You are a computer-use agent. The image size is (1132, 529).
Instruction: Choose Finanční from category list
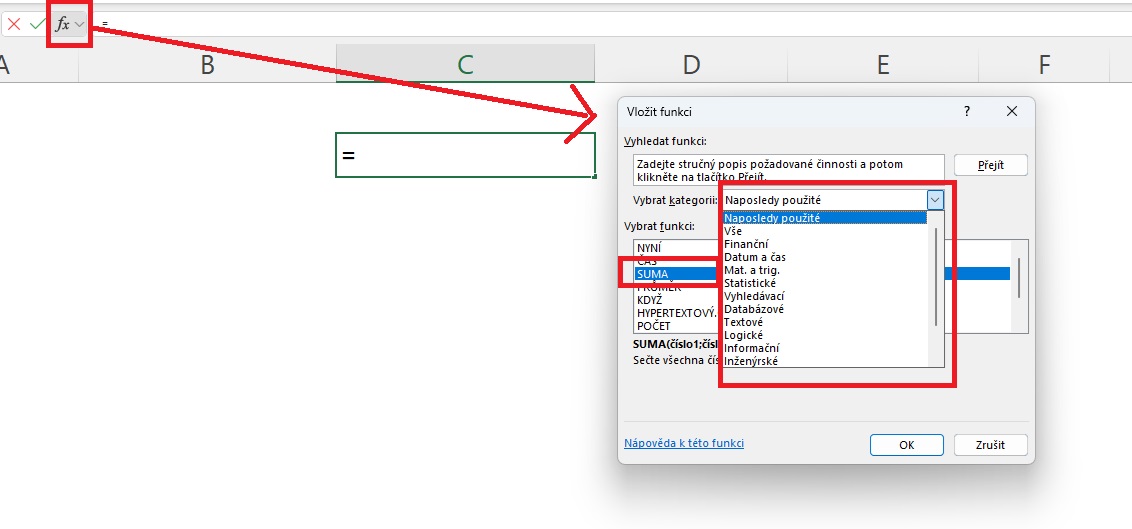746,244
